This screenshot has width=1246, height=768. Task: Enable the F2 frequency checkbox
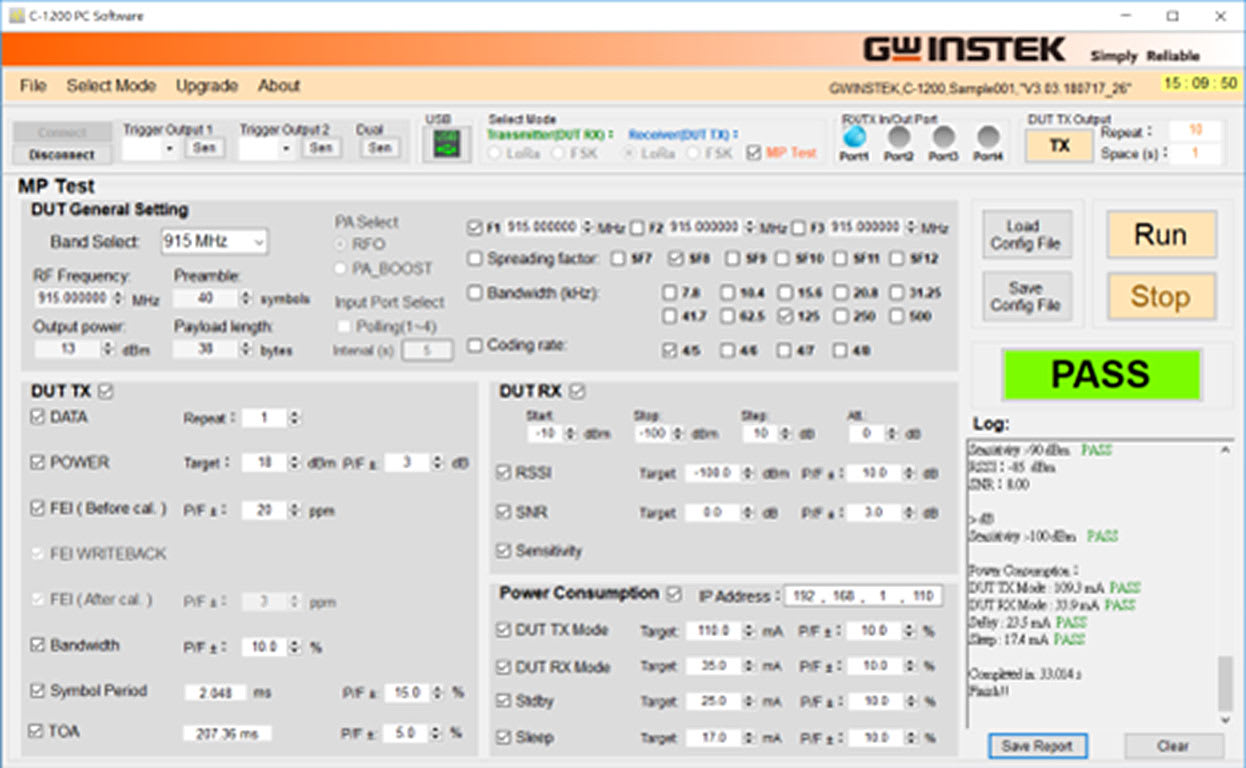(637, 228)
